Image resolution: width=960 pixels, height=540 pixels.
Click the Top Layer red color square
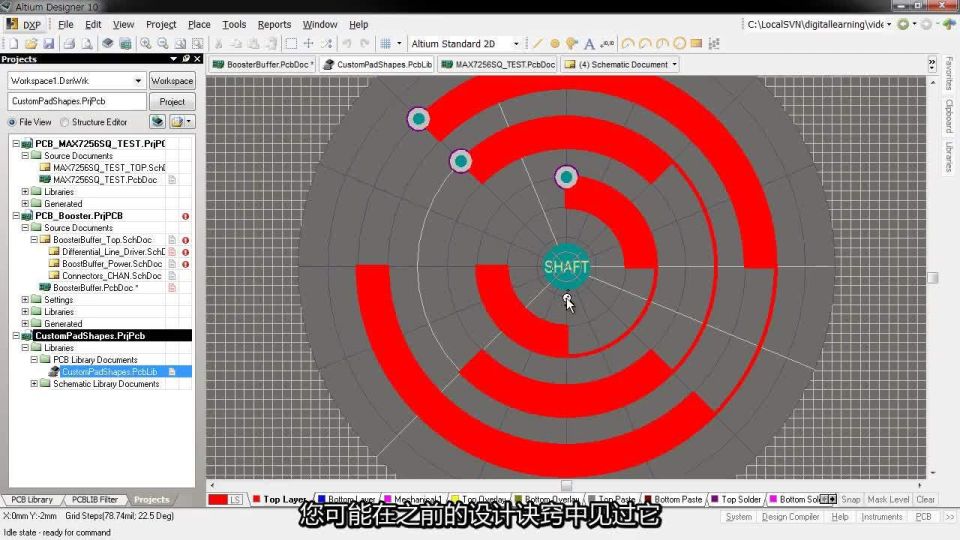click(257, 499)
